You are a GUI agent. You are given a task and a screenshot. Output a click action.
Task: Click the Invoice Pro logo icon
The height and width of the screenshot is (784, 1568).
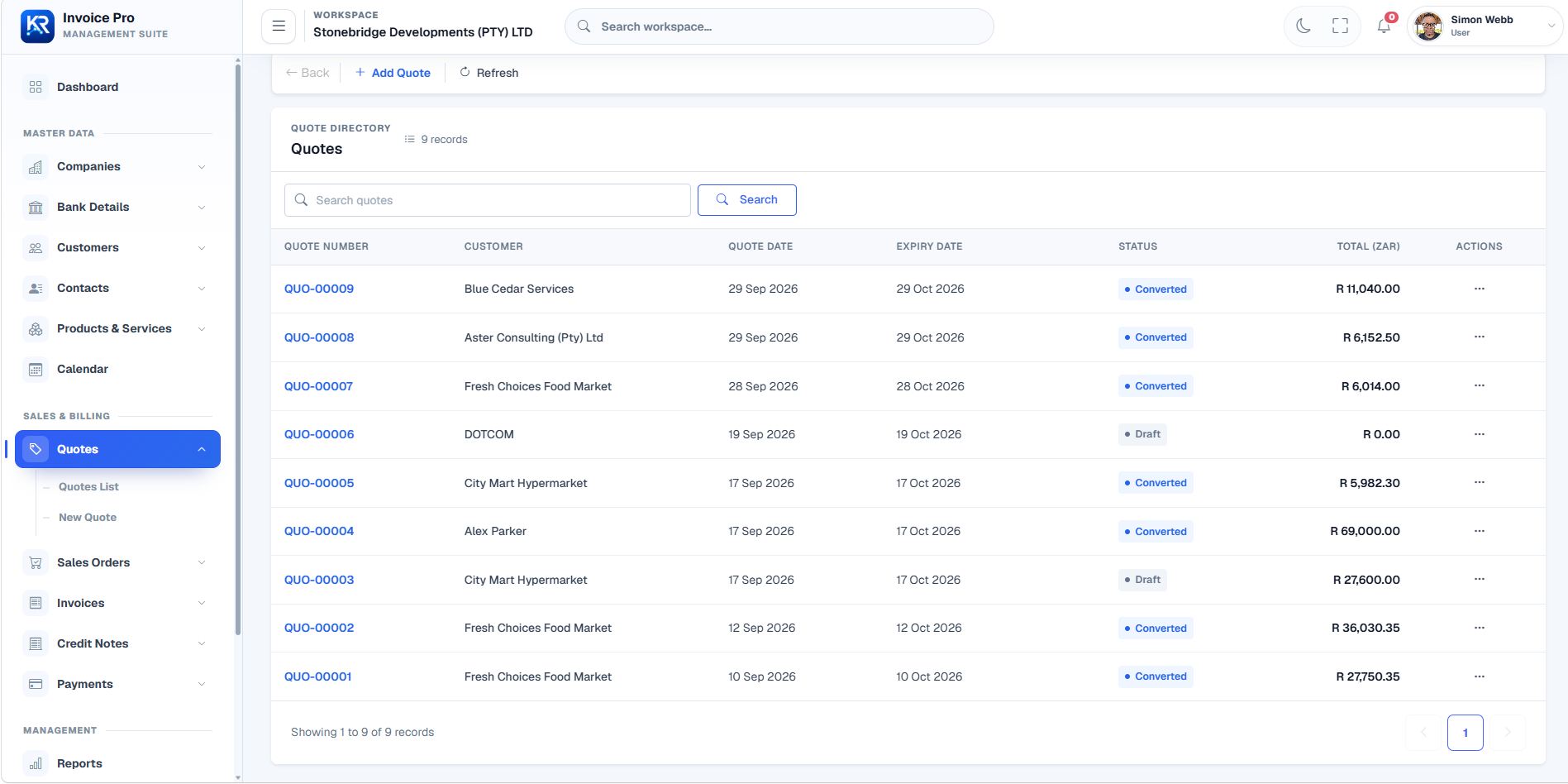pos(37,26)
